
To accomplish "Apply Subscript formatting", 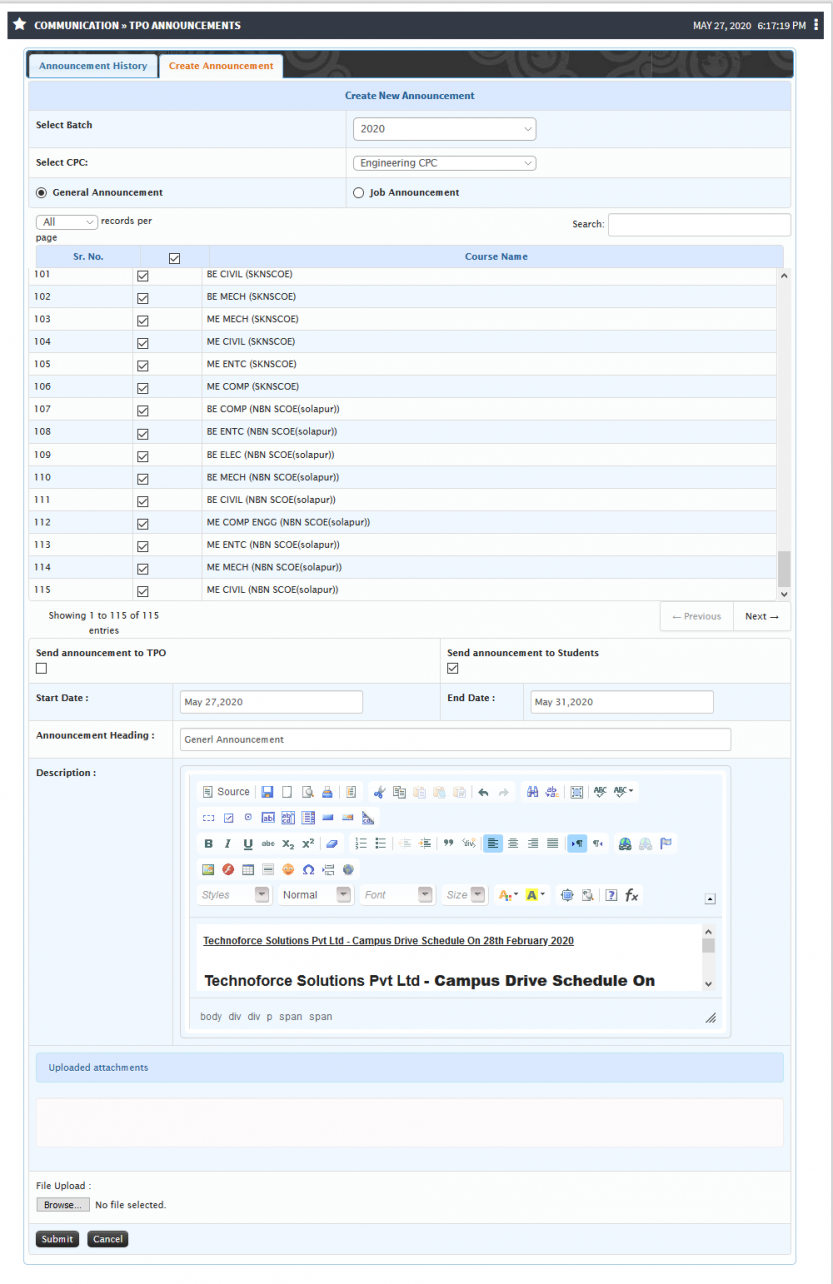I will [288, 844].
